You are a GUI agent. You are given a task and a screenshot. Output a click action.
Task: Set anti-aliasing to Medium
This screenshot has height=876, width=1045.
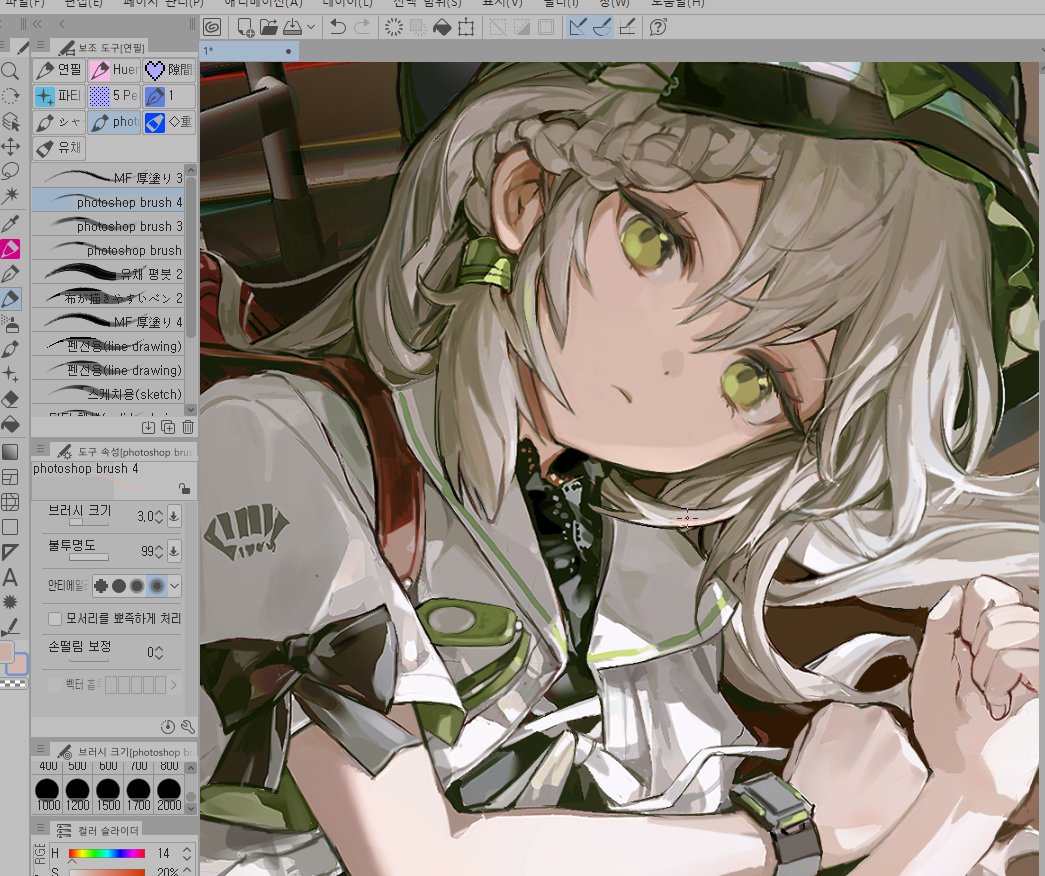point(137,586)
